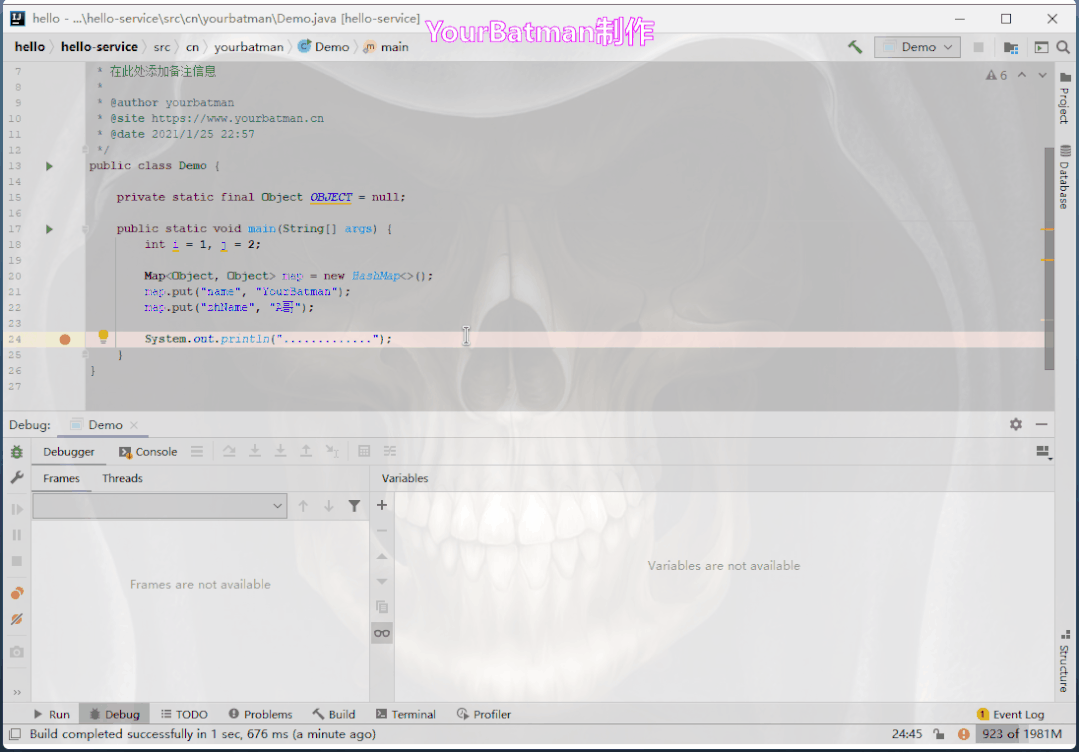The width and height of the screenshot is (1079, 752).
Task: Open Project Structure from the toolbar
Action: point(1011,47)
